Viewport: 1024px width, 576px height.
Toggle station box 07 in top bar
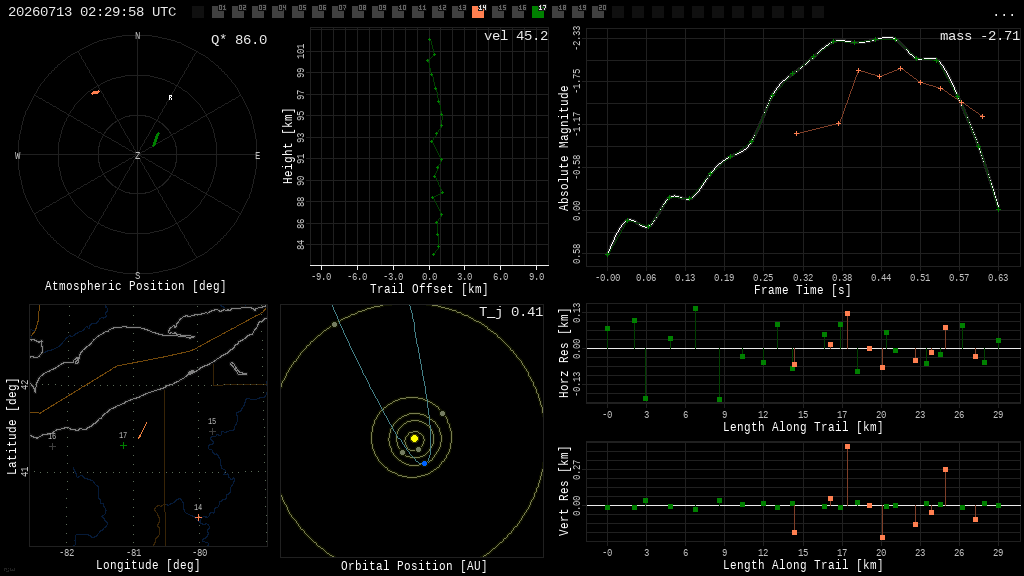point(338,12)
